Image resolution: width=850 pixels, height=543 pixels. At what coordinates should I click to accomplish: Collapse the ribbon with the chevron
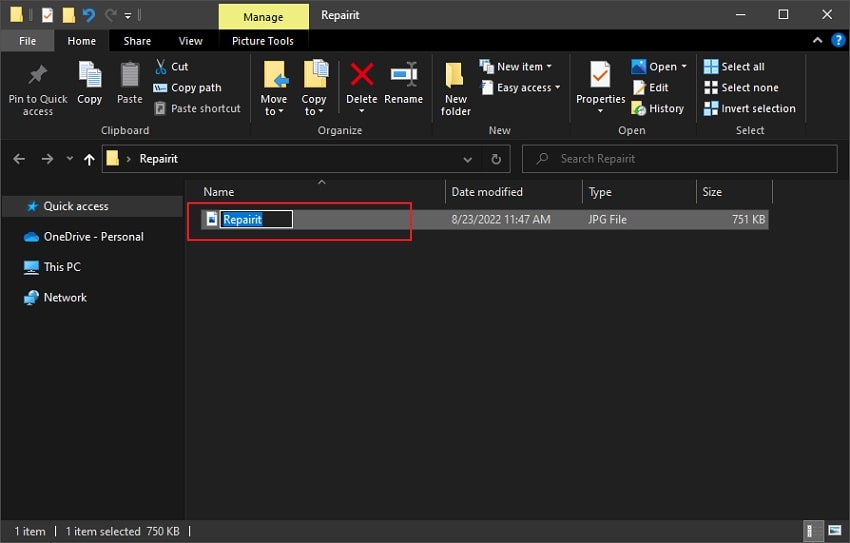pos(817,40)
